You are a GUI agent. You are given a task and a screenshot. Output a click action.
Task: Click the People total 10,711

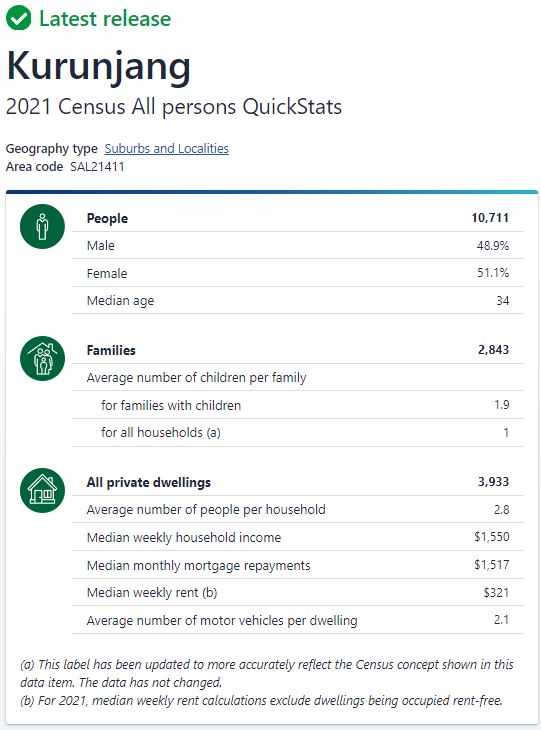[490, 217]
